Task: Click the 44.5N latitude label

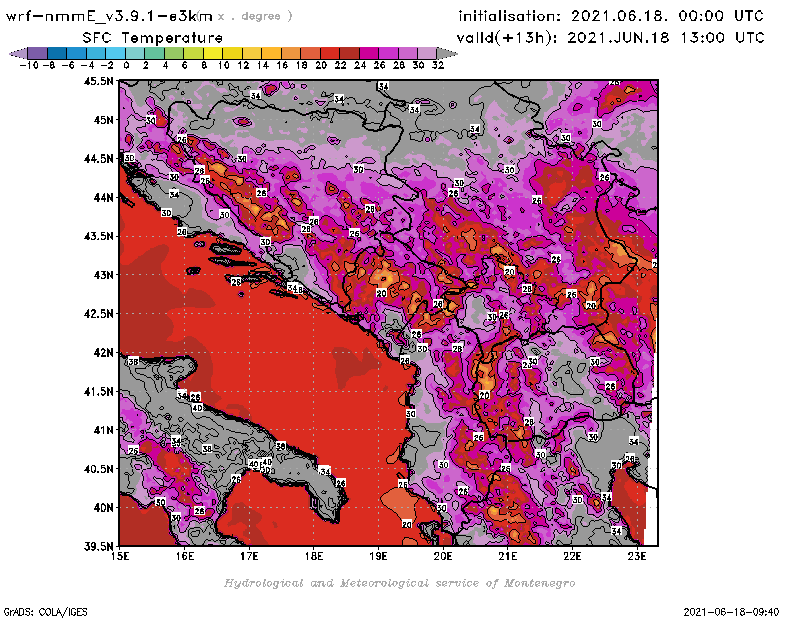Action: click(98, 159)
